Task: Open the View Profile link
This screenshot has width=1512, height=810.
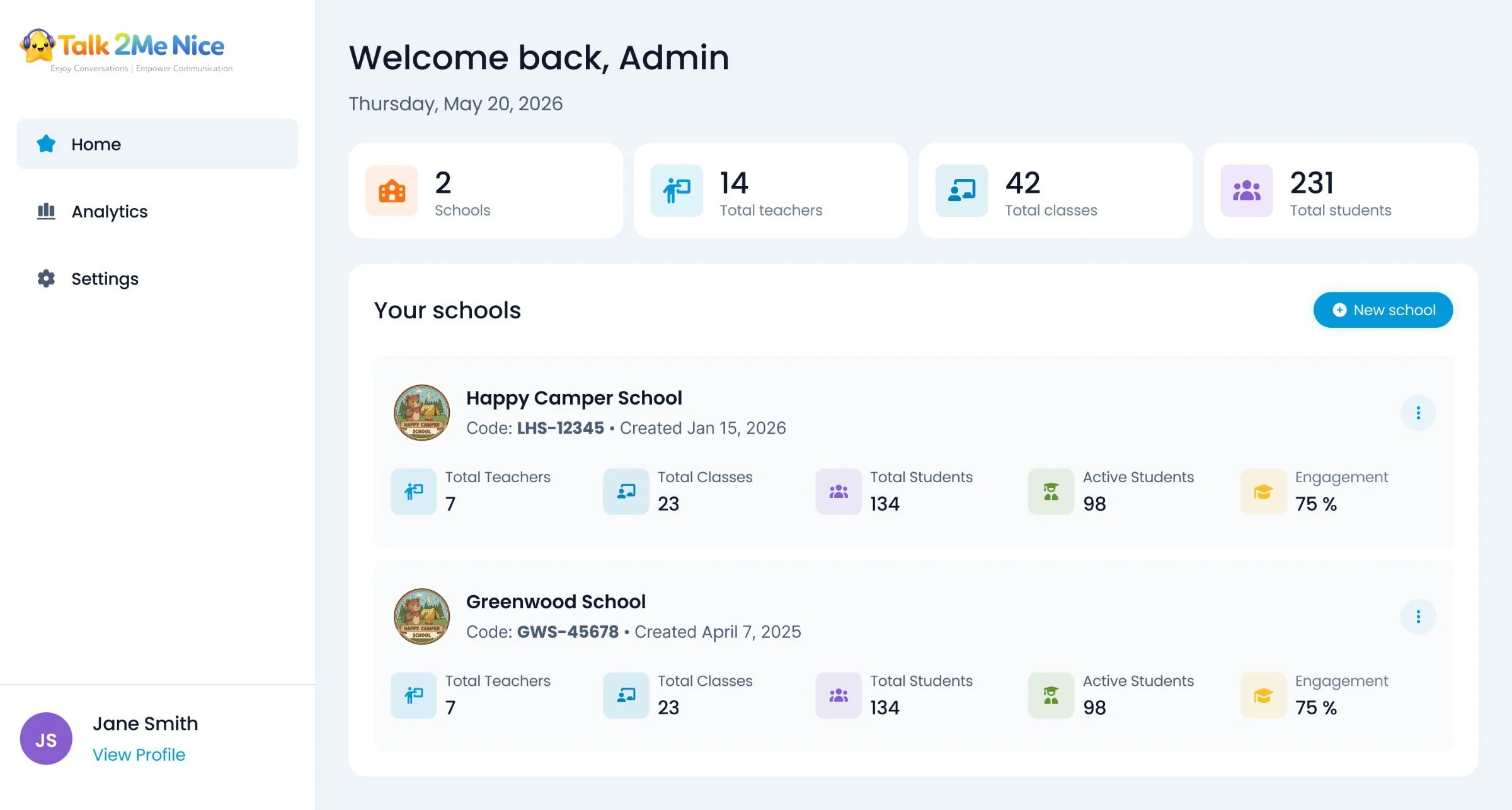Action: 139,755
